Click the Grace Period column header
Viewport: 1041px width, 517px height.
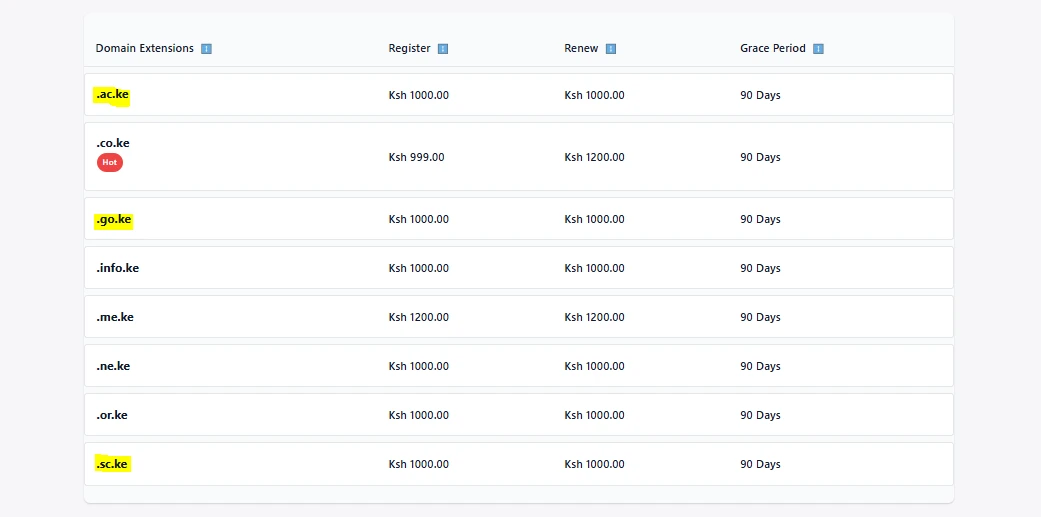point(773,48)
